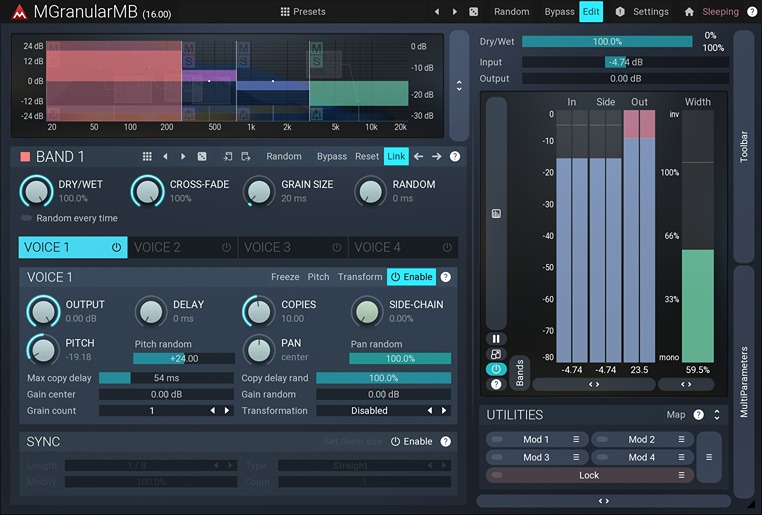
Task: Toggle the Random every time switch
Action: (x=26, y=218)
